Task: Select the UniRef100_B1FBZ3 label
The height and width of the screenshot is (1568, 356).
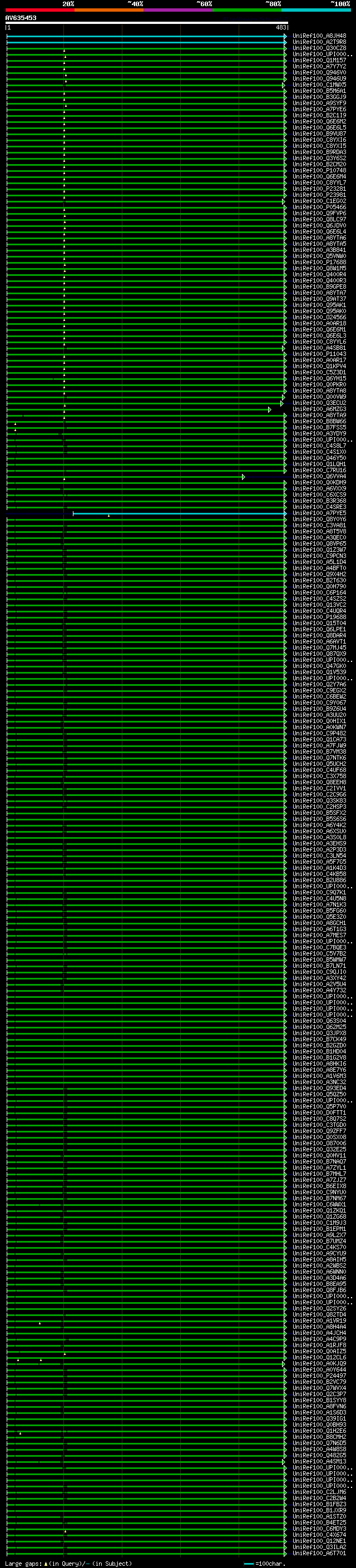Action: pos(319,1504)
